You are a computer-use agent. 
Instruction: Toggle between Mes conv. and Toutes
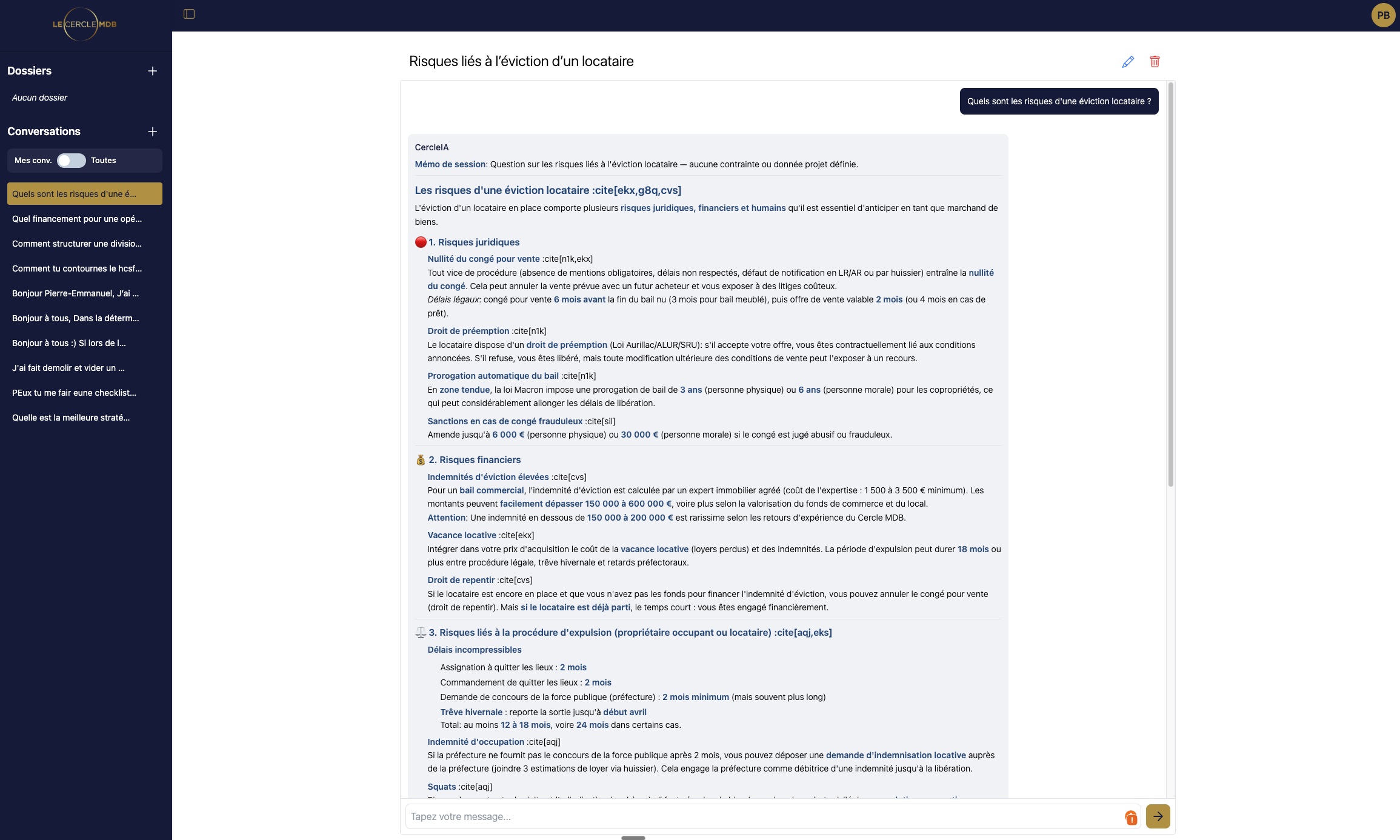tap(71, 161)
